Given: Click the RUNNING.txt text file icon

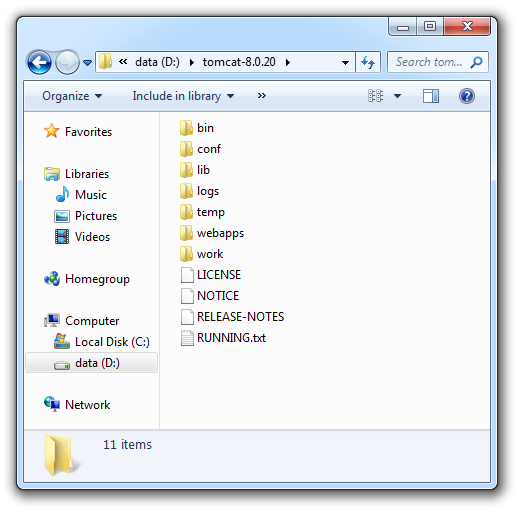Looking at the screenshot, I should (x=187, y=338).
